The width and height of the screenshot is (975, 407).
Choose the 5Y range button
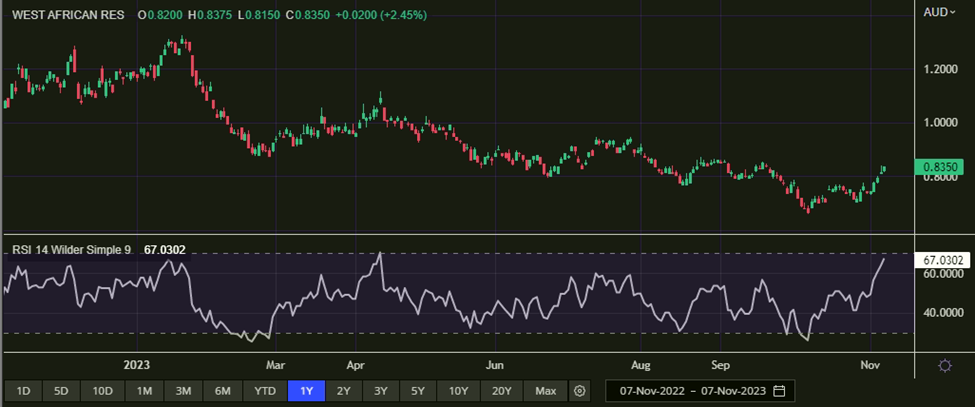417,391
